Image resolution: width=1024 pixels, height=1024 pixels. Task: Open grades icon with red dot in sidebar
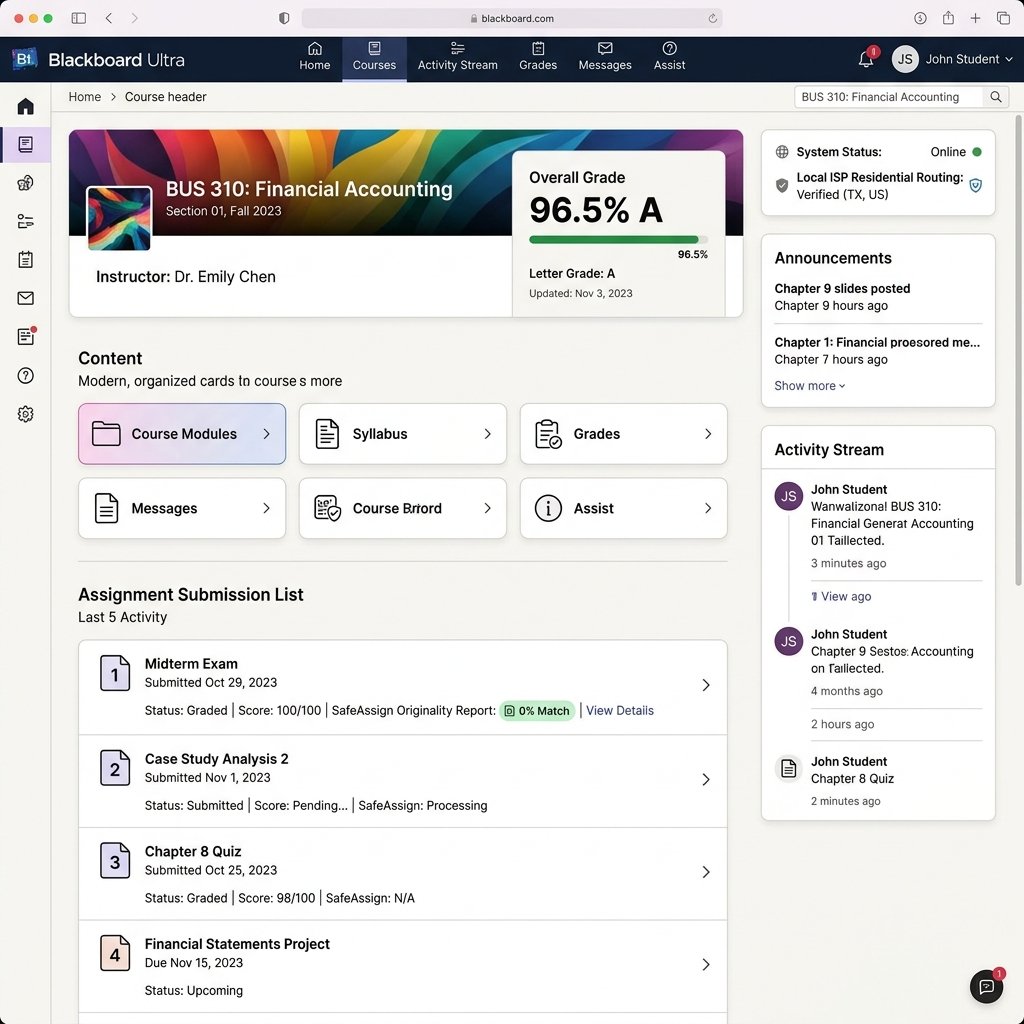tap(25, 336)
